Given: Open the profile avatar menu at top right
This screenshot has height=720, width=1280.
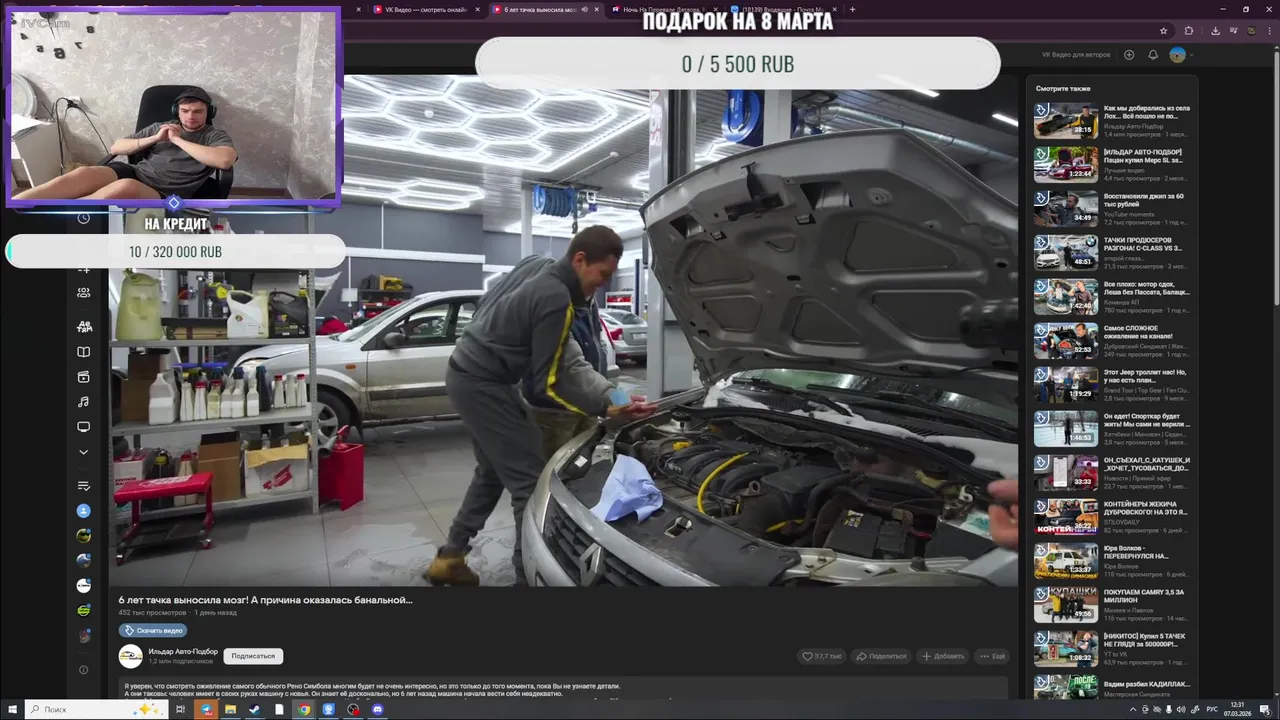Looking at the screenshot, I should (x=1180, y=55).
